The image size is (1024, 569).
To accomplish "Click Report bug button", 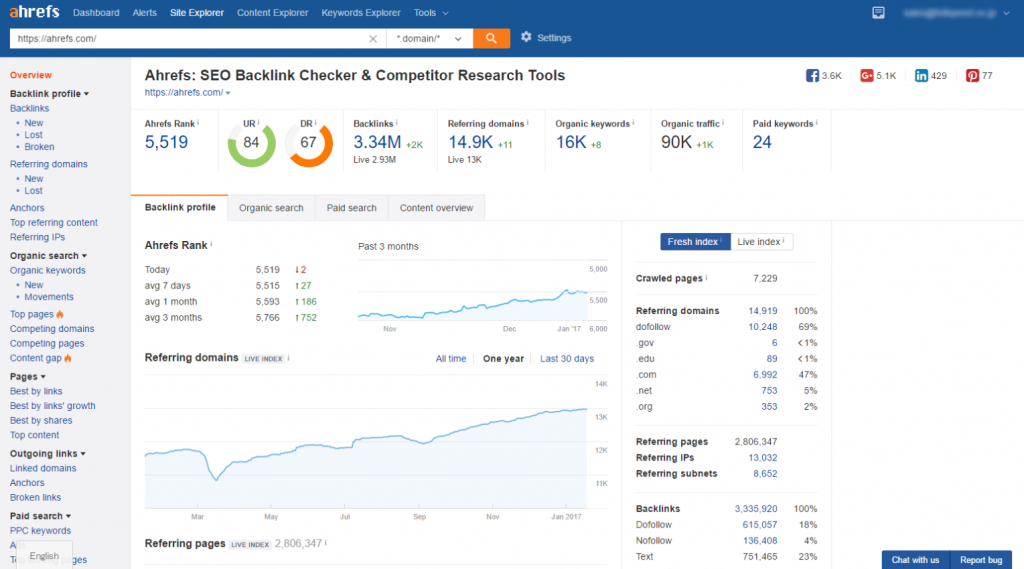I will pos(981,560).
